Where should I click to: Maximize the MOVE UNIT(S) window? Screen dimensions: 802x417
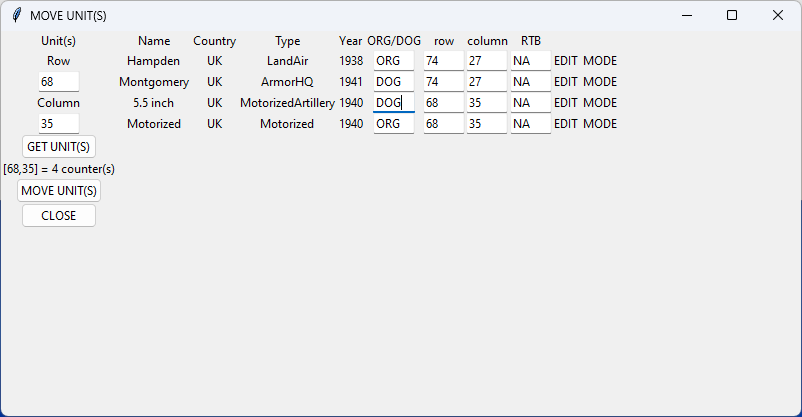732,15
